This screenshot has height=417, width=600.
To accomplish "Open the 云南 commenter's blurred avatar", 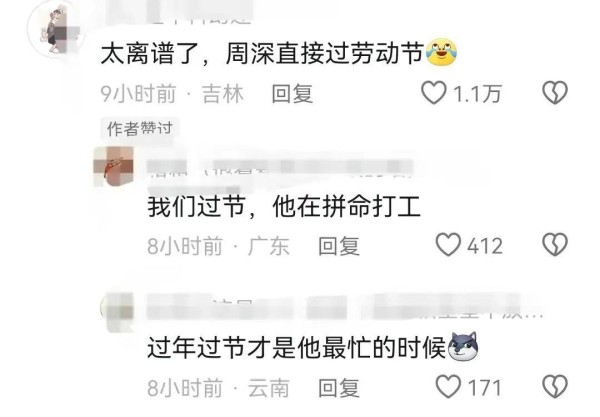I will click(x=117, y=312).
